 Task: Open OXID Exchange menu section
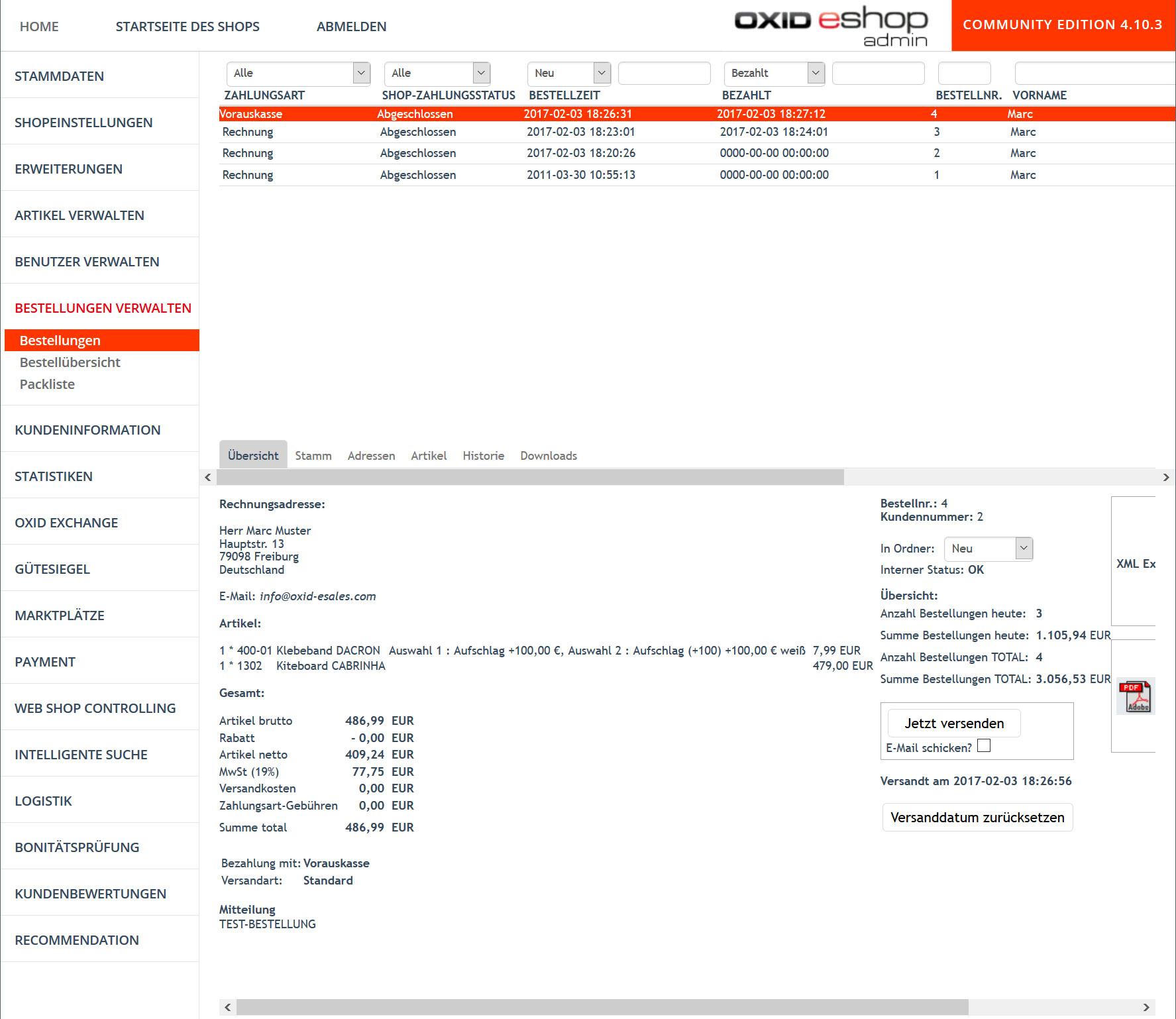coord(66,523)
